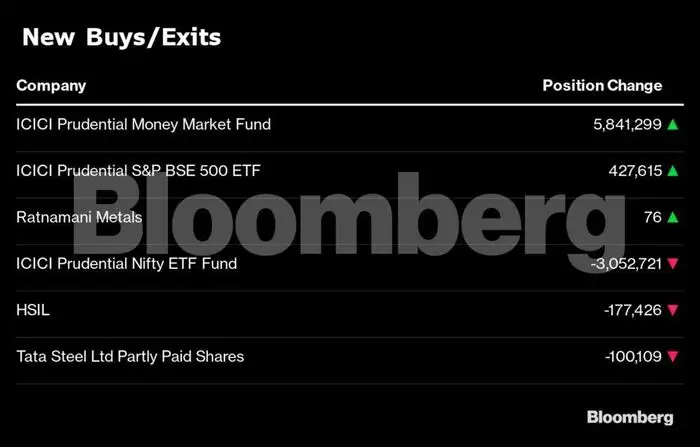The height and width of the screenshot is (447, 700).
Task: Click the red down arrow in HSIL row
Action: (673, 310)
